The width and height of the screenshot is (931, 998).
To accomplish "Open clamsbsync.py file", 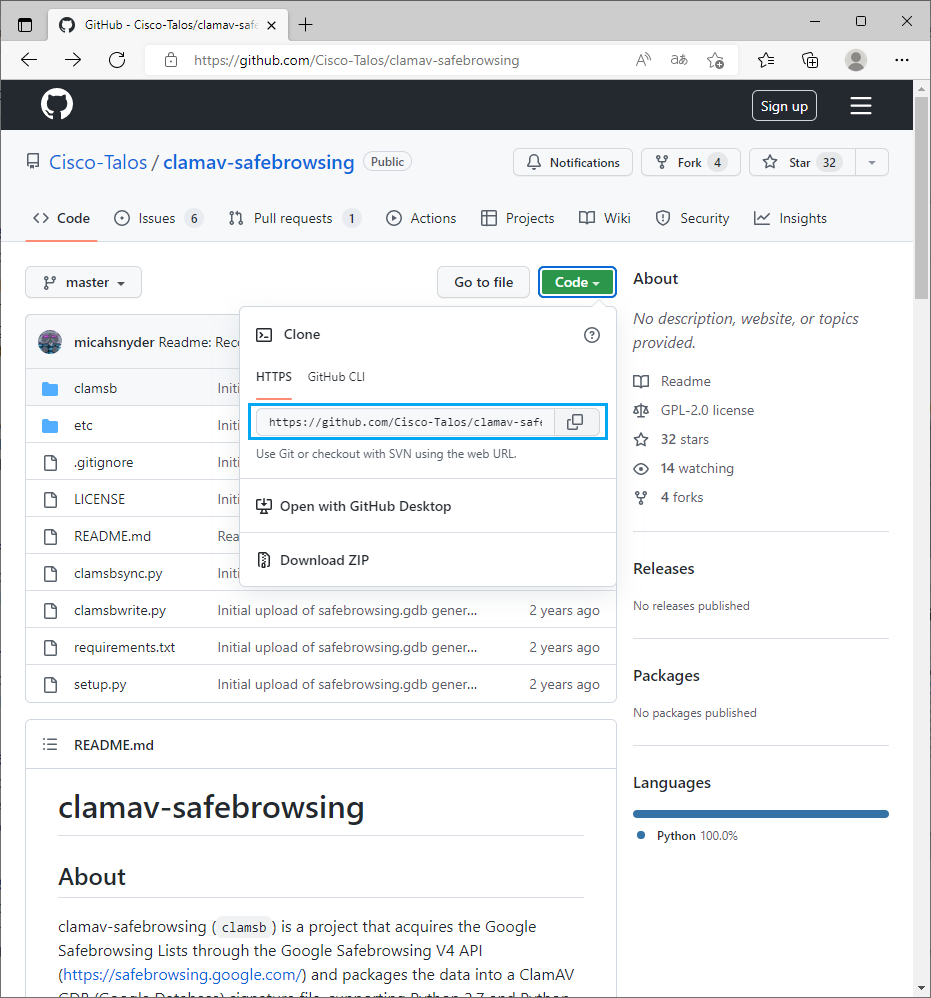I will [x=118, y=573].
